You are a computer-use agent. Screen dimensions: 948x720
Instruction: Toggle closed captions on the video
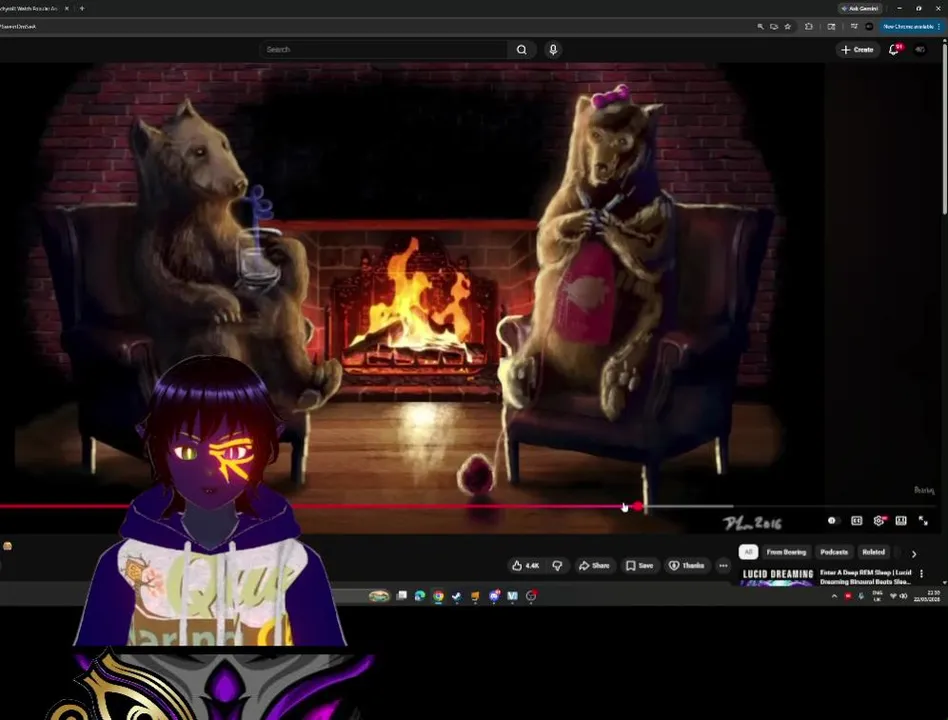(856, 521)
